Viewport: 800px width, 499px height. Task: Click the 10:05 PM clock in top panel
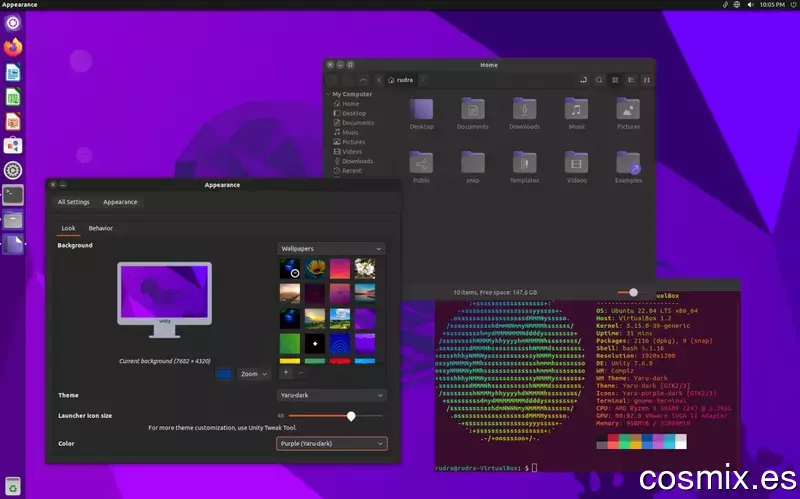772,5
